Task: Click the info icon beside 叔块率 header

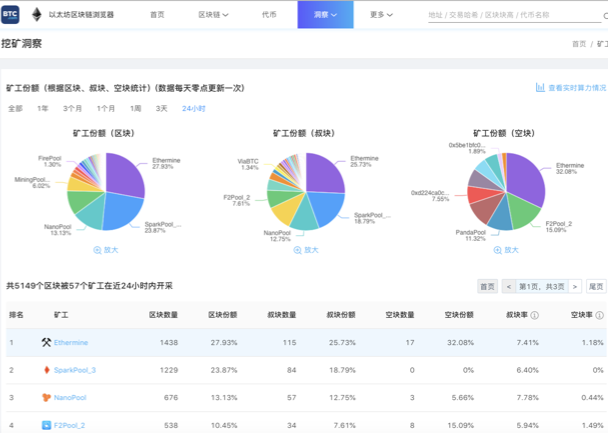Action: [x=534, y=315]
